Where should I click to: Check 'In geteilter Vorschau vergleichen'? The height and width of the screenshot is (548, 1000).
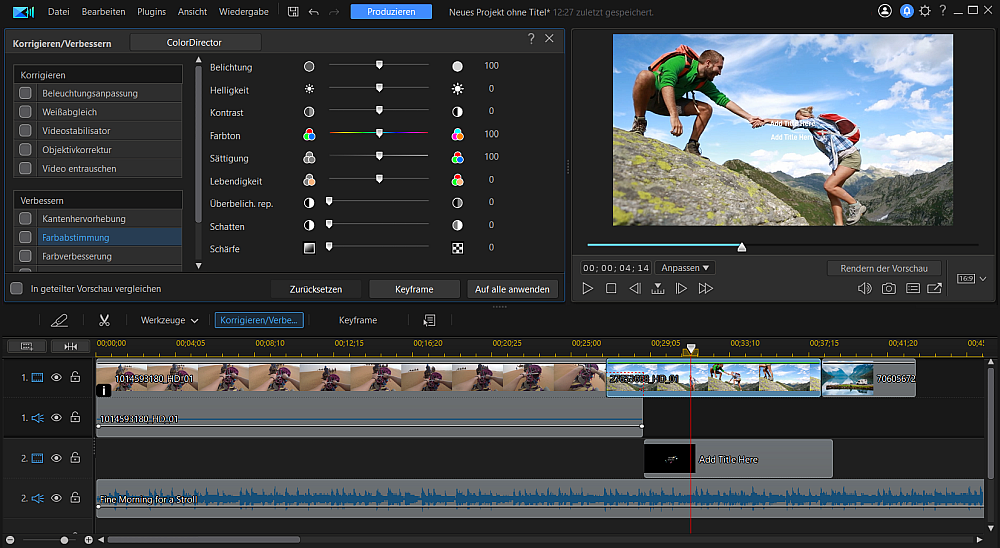pyautogui.click(x=16, y=289)
